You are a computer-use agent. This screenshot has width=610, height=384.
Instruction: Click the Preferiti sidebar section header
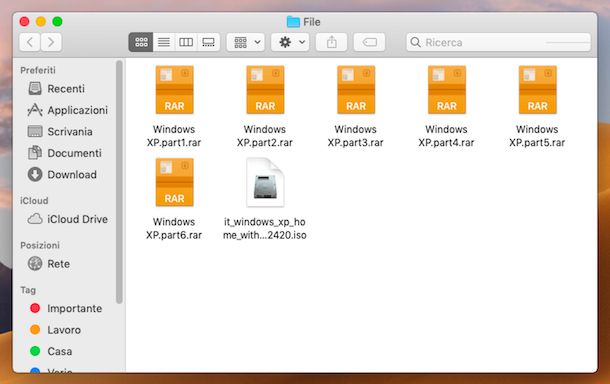(38, 70)
